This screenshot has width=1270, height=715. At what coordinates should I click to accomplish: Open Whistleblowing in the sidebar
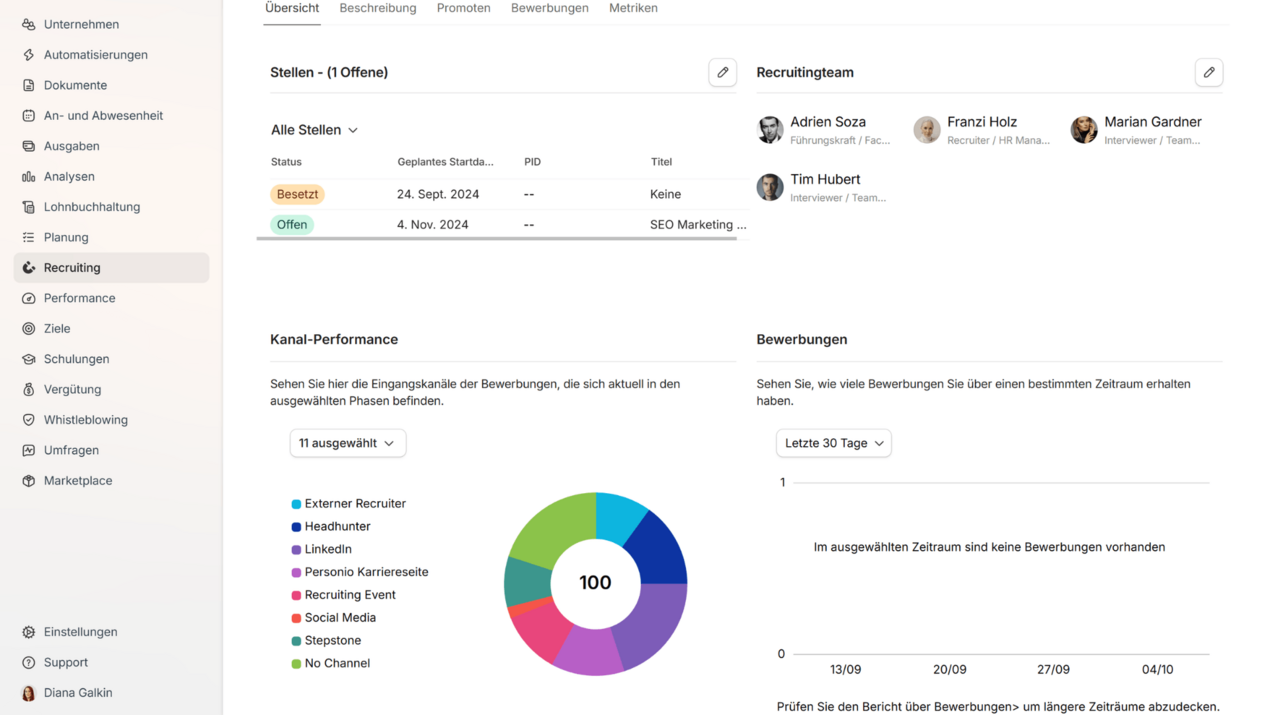tap(111, 420)
